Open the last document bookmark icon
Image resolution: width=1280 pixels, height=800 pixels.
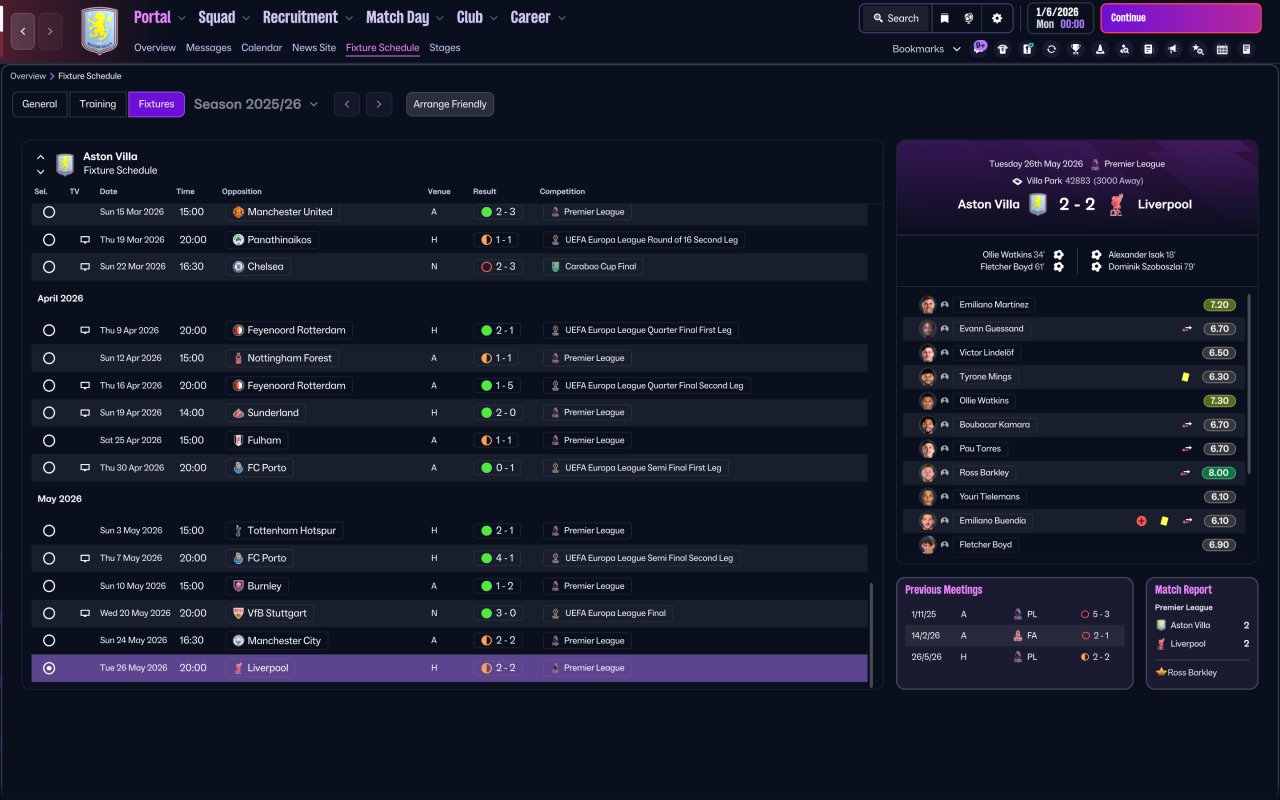tap(1246, 49)
